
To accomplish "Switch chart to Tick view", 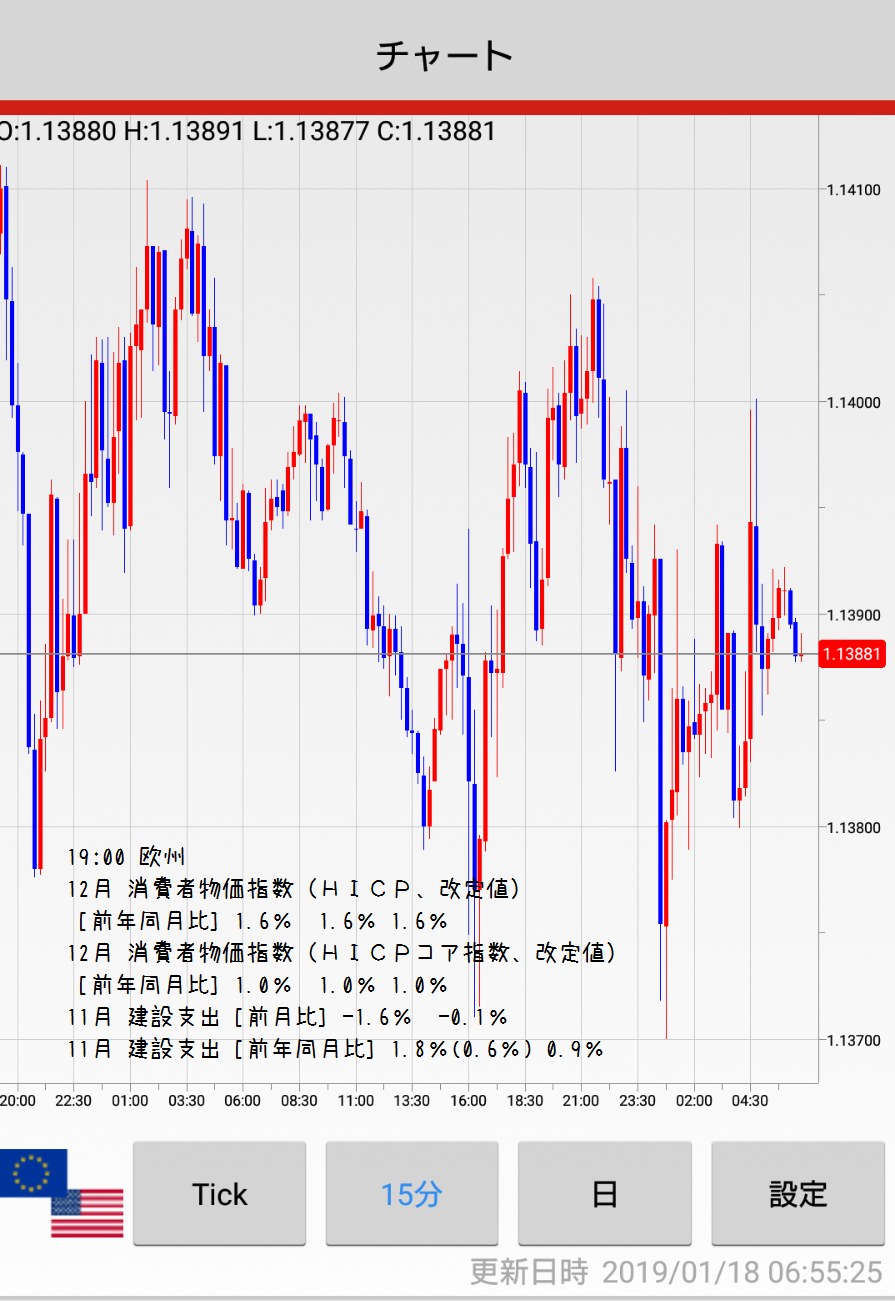I will pyautogui.click(x=219, y=1194).
